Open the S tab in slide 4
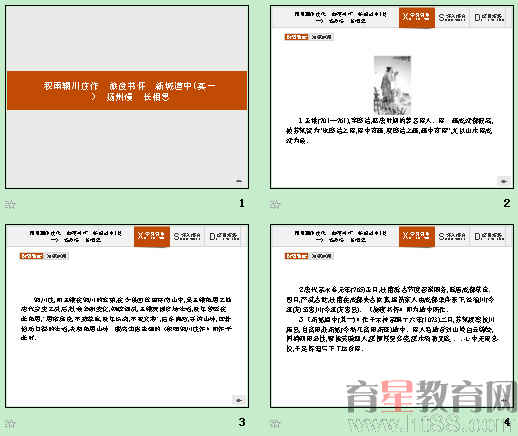This screenshot has width=518, height=436. click(452, 236)
